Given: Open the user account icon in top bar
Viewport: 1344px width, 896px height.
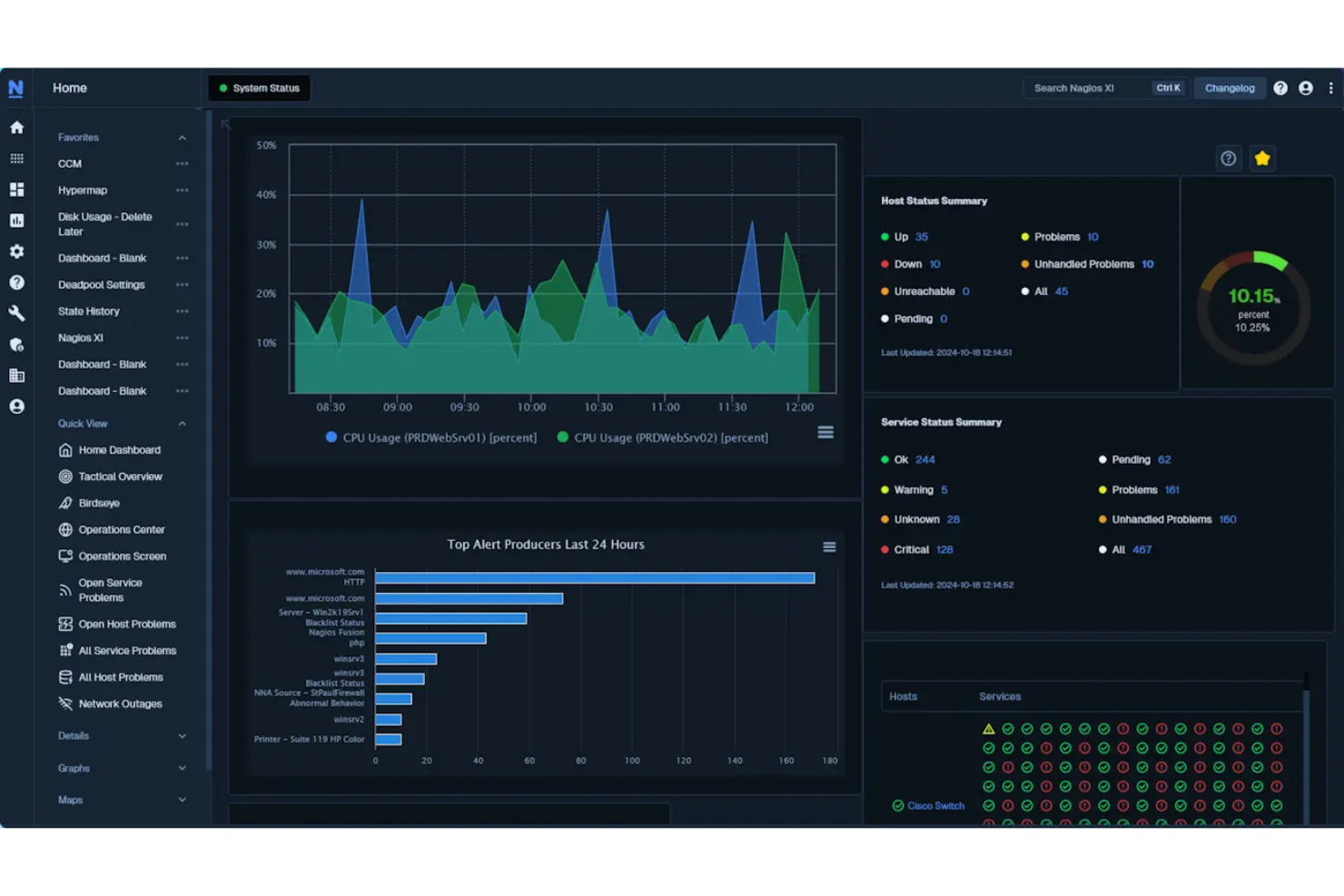Looking at the screenshot, I should (1306, 87).
